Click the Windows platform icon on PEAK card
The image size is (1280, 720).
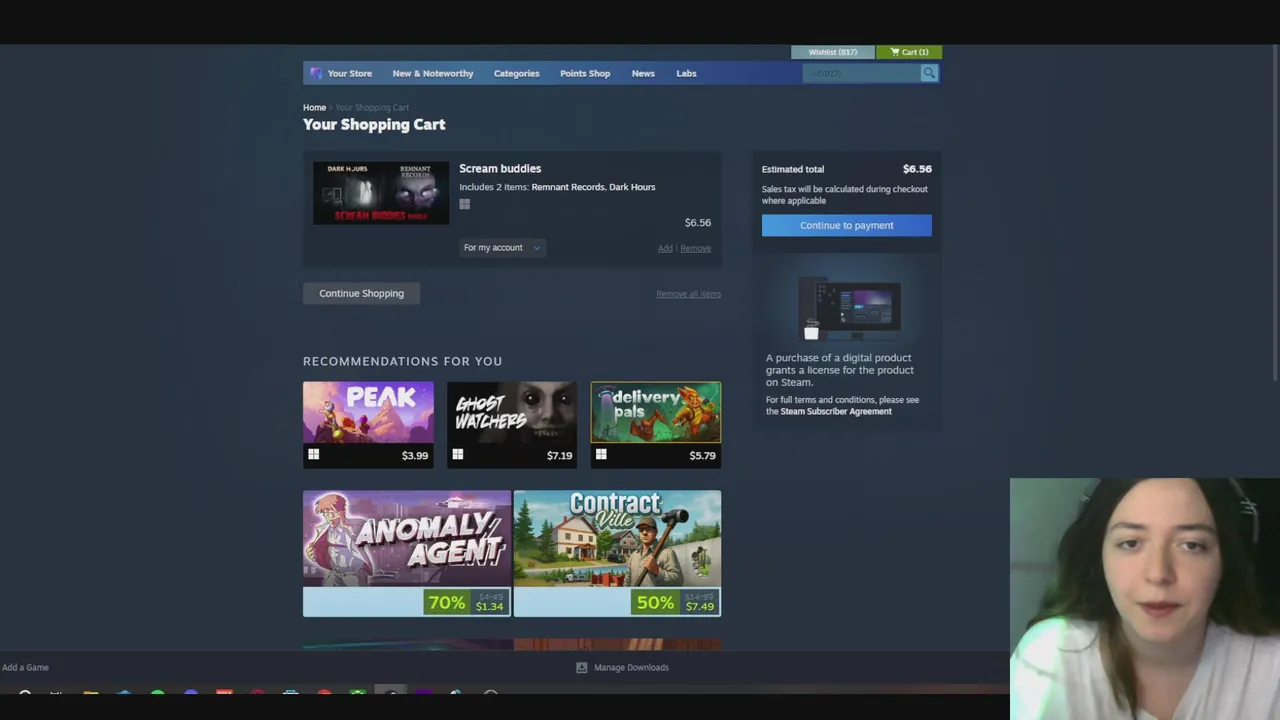tap(313, 455)
